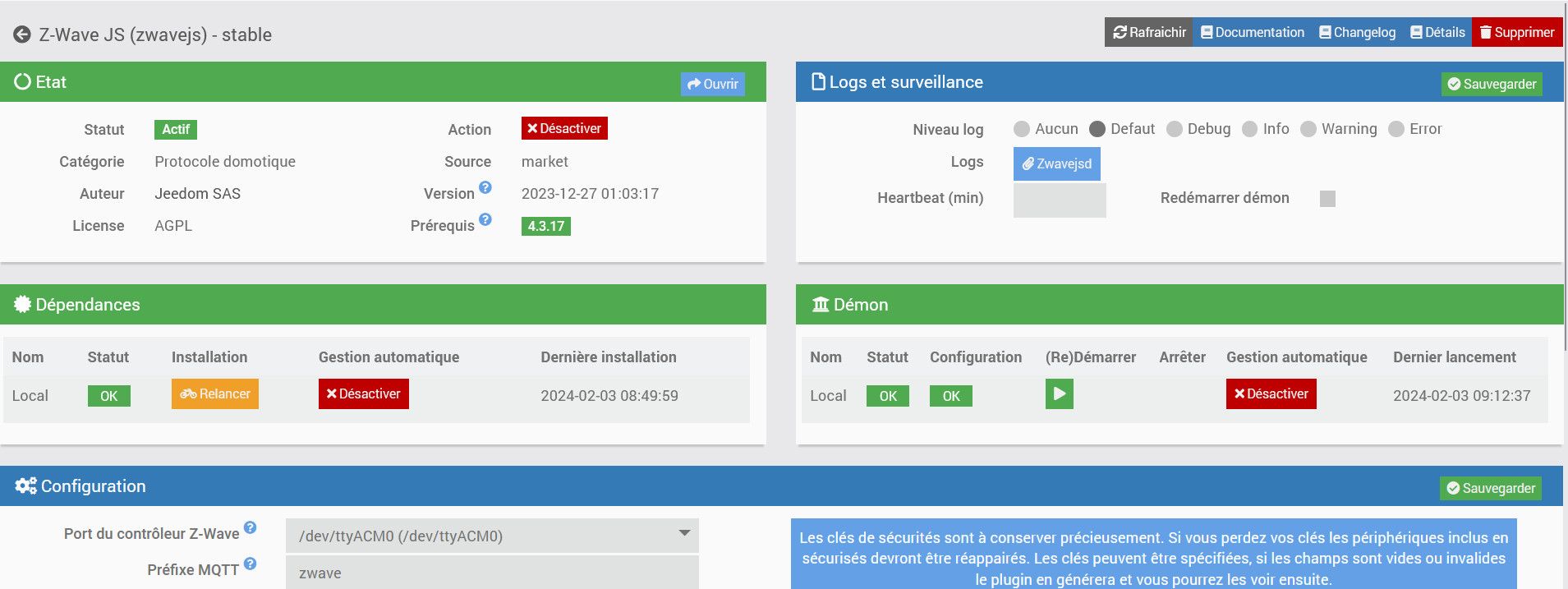Click the 4.3.17 prerequisite version badge
The height and width of the screenshot is (589, 1568).
pyautogui.click(x=546, y=226)
